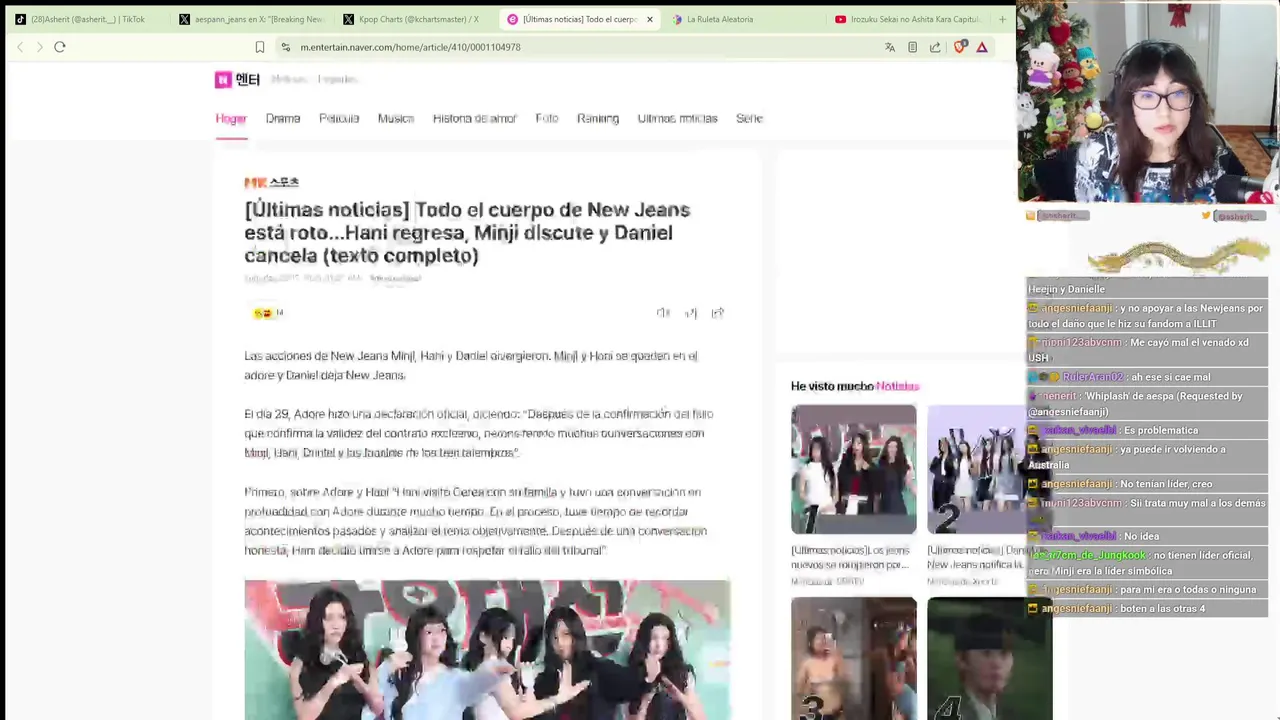The image size is (1280, 720).
Task: Click the MK Sports publisher logo
Action: pos(271,182)
